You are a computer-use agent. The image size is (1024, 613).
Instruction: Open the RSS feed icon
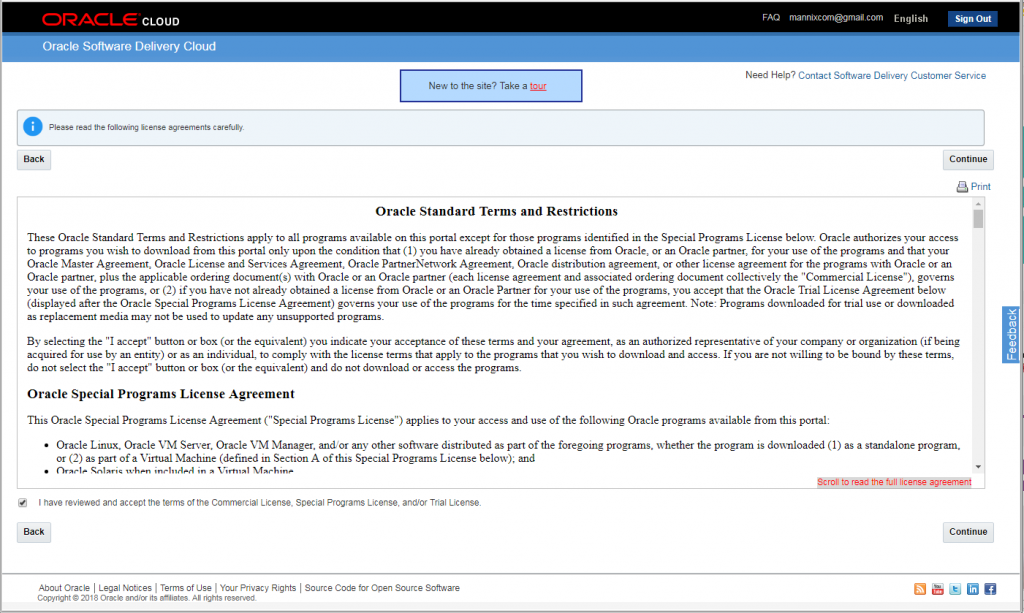[920, 589]
